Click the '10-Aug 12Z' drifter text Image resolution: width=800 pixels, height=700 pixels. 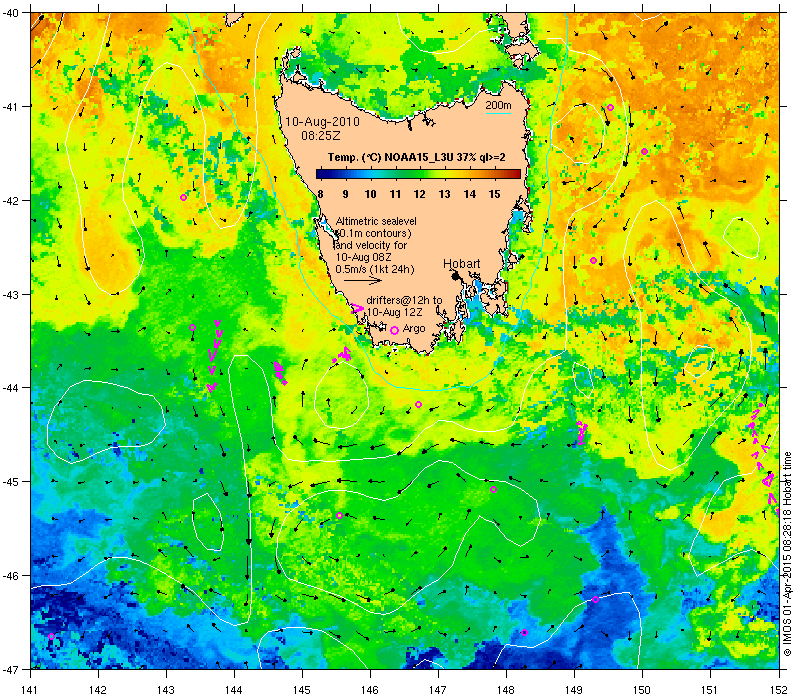click(395, 312)
